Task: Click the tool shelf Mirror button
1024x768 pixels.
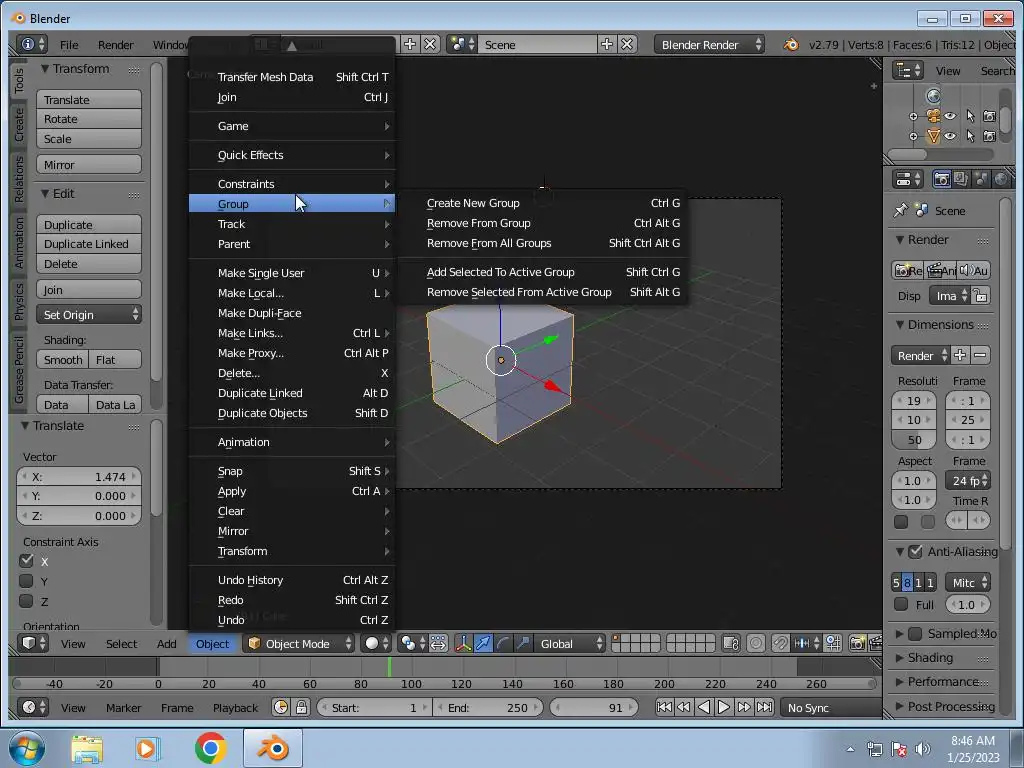Action: coord(89,165)
